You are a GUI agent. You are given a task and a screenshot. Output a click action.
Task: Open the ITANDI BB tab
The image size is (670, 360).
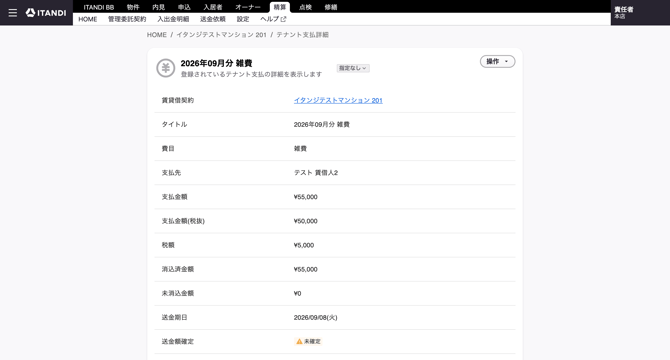99,7
